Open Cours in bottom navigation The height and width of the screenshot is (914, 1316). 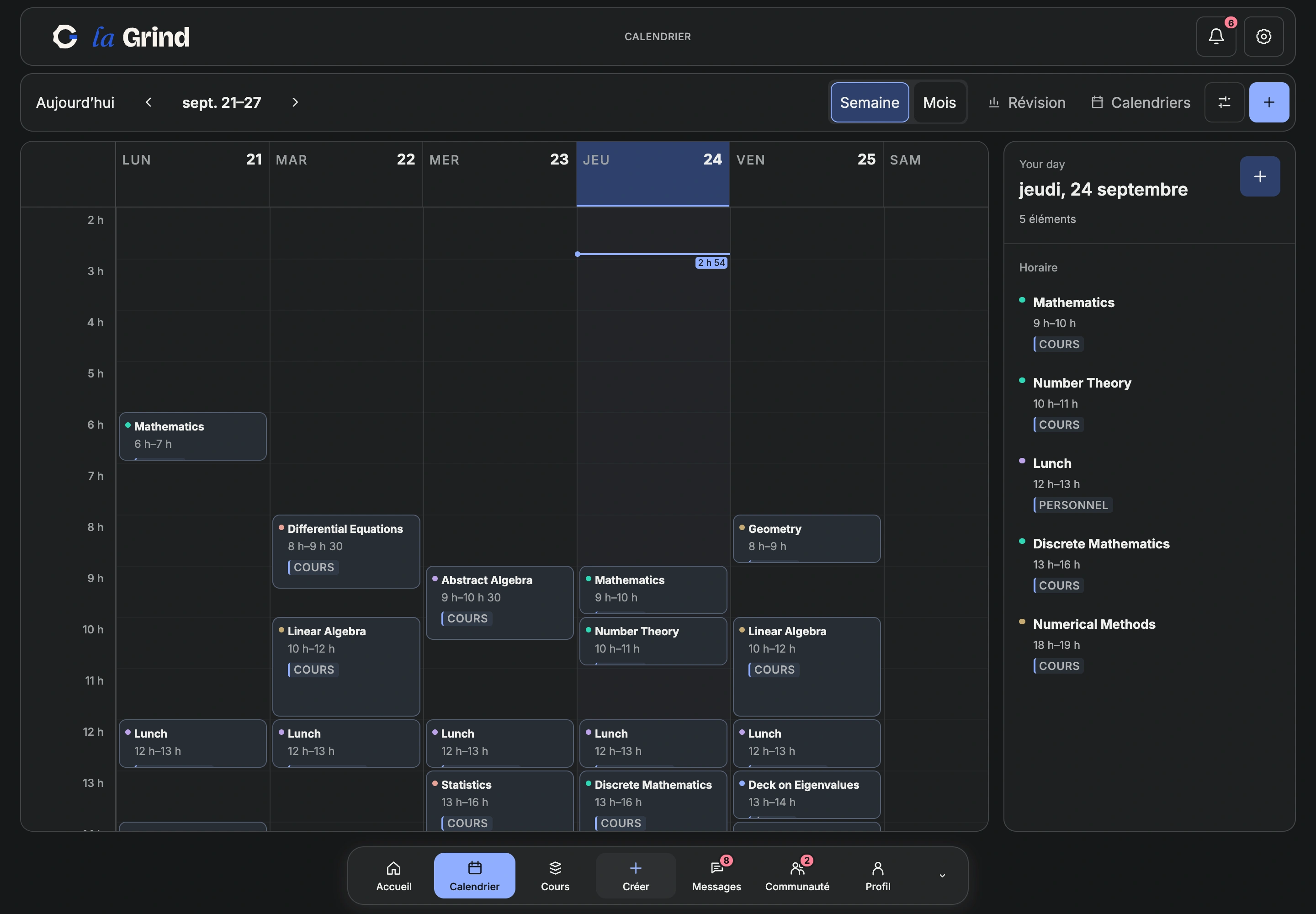[x=555, y=876]
